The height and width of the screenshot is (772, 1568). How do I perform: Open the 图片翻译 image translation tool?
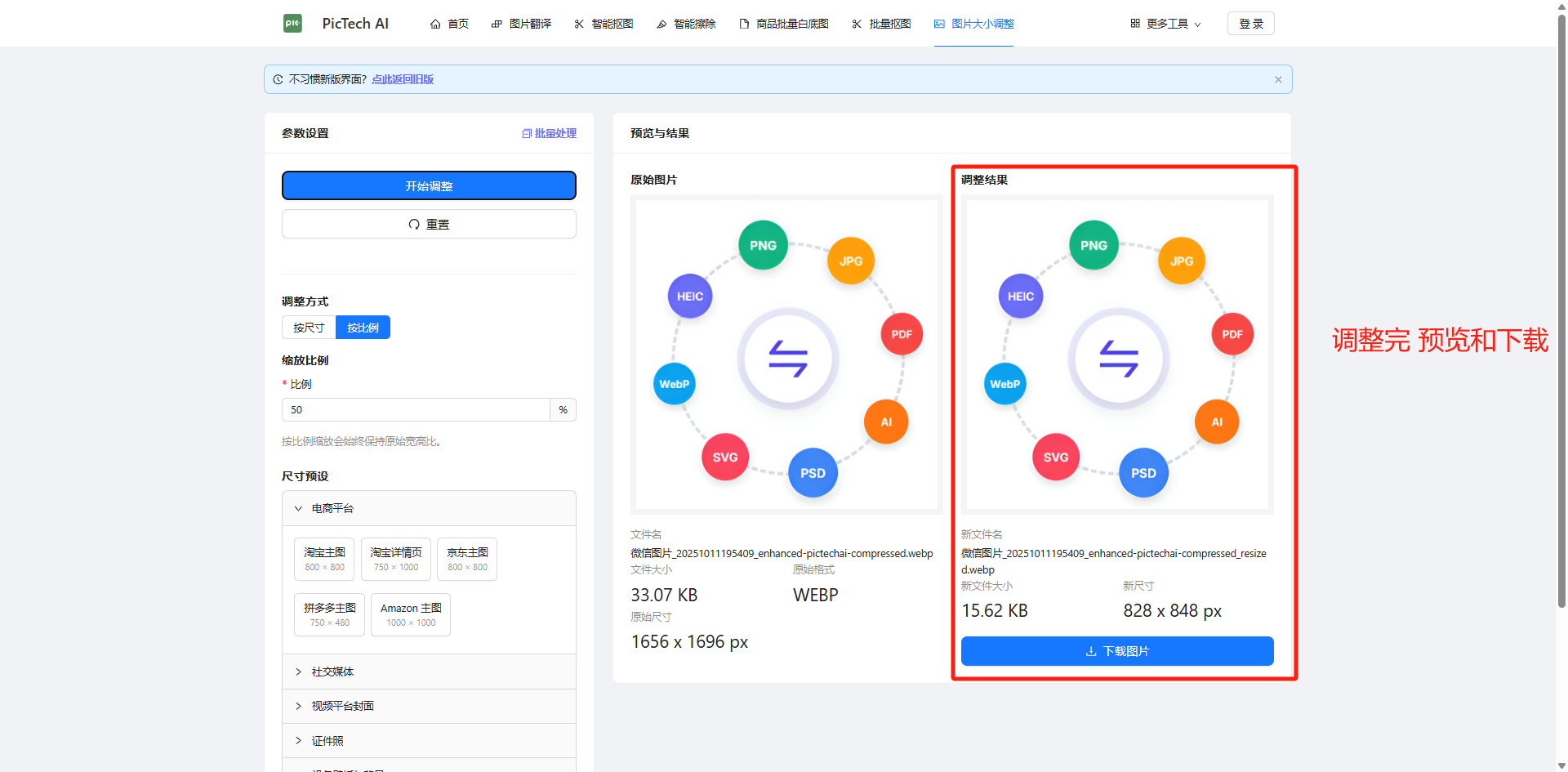click(x=521, y=24)
